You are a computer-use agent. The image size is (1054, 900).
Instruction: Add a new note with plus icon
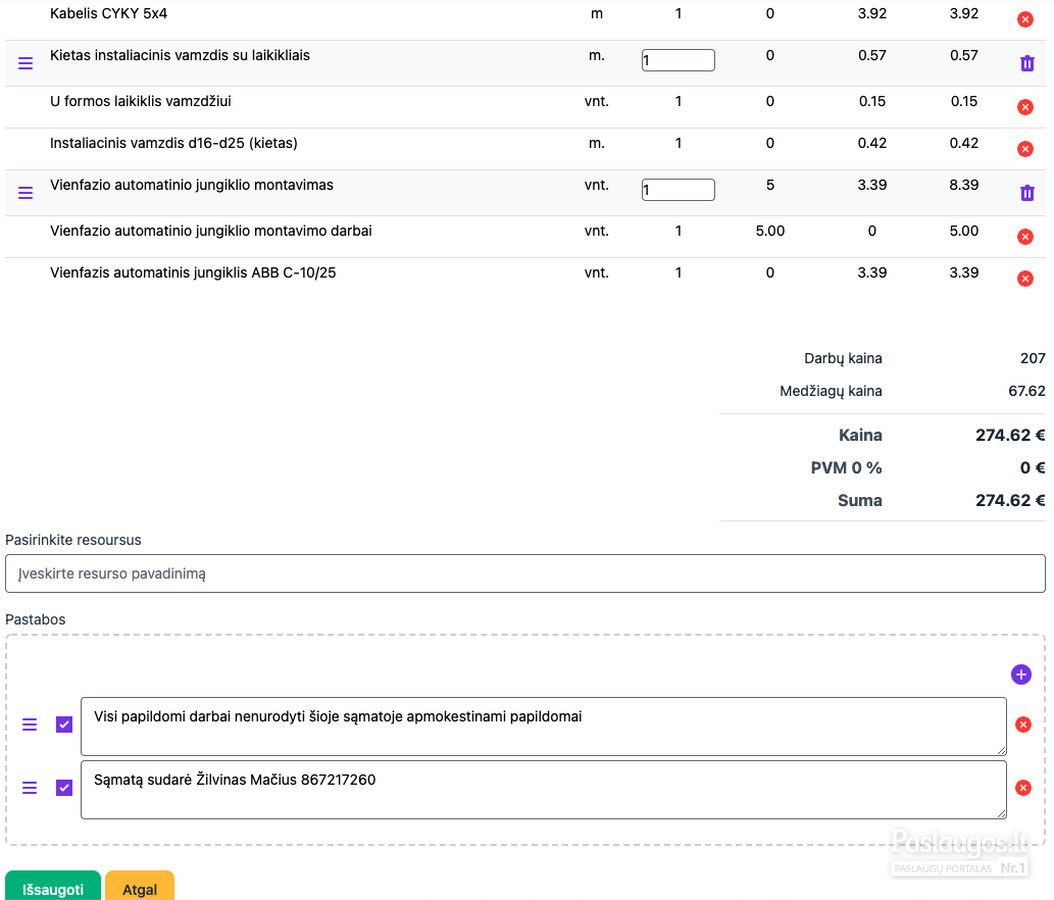point(1021,674)
